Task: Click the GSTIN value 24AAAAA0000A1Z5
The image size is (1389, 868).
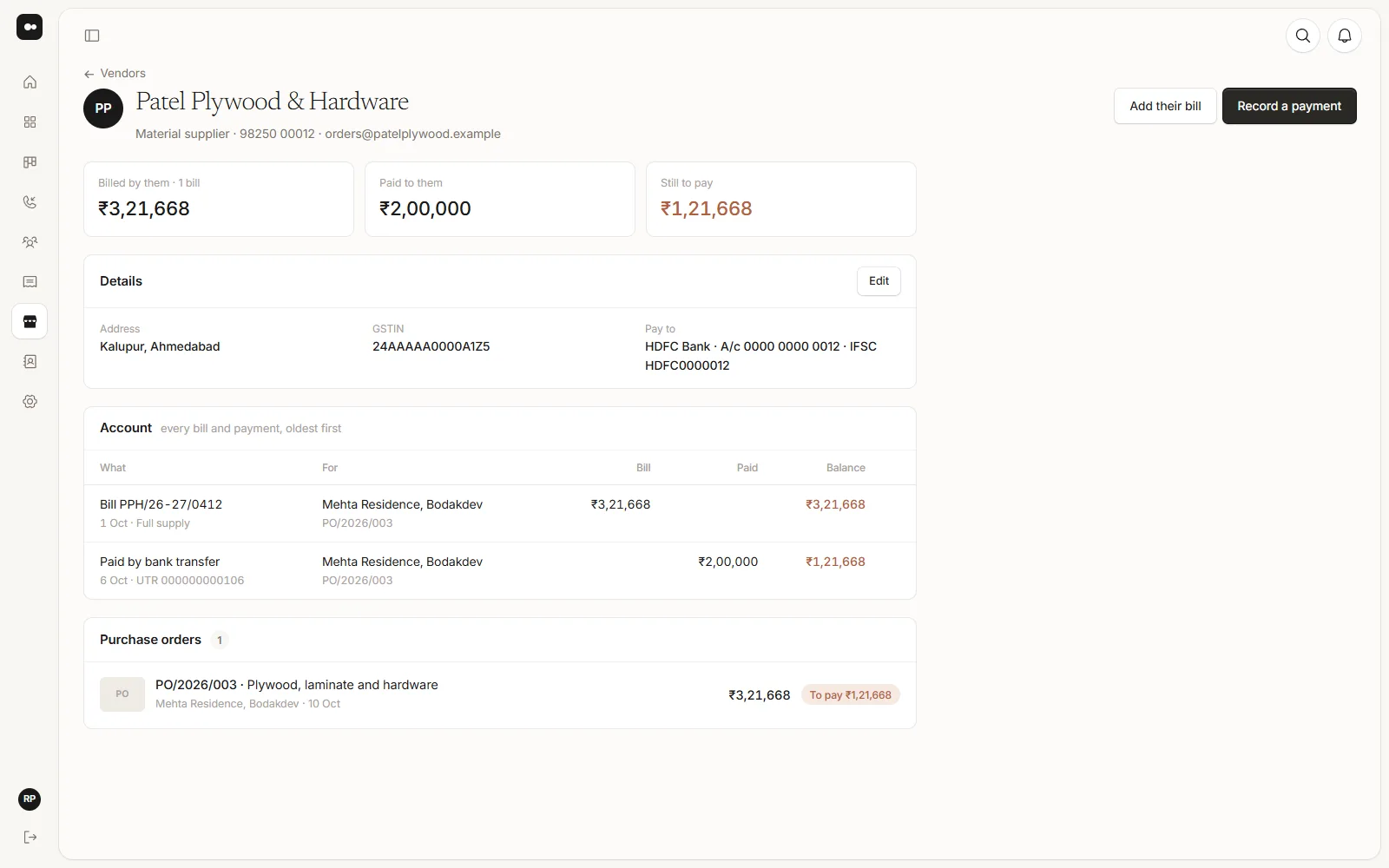Action: pyautogui.click(x=431, y=346)
